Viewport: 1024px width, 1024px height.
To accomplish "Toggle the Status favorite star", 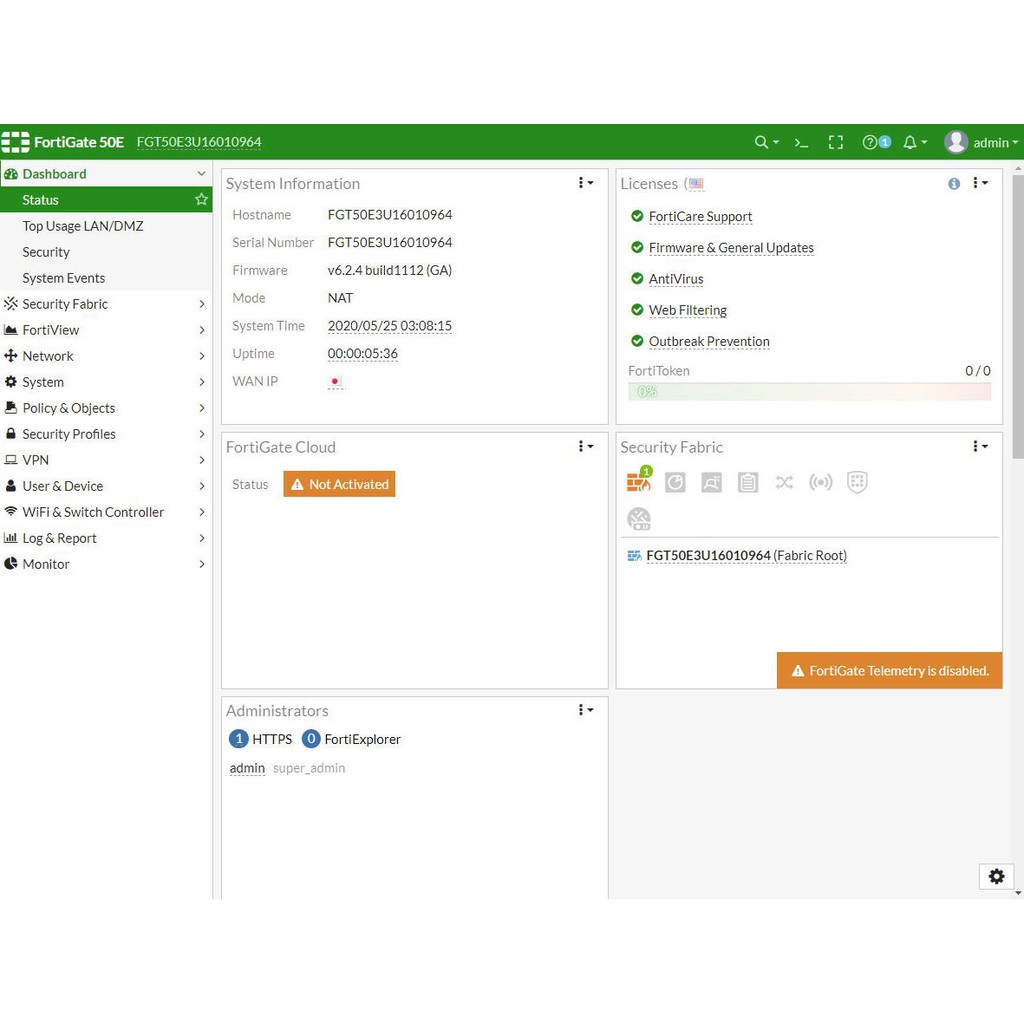I will pyautogui.click(x=201, y=200).
